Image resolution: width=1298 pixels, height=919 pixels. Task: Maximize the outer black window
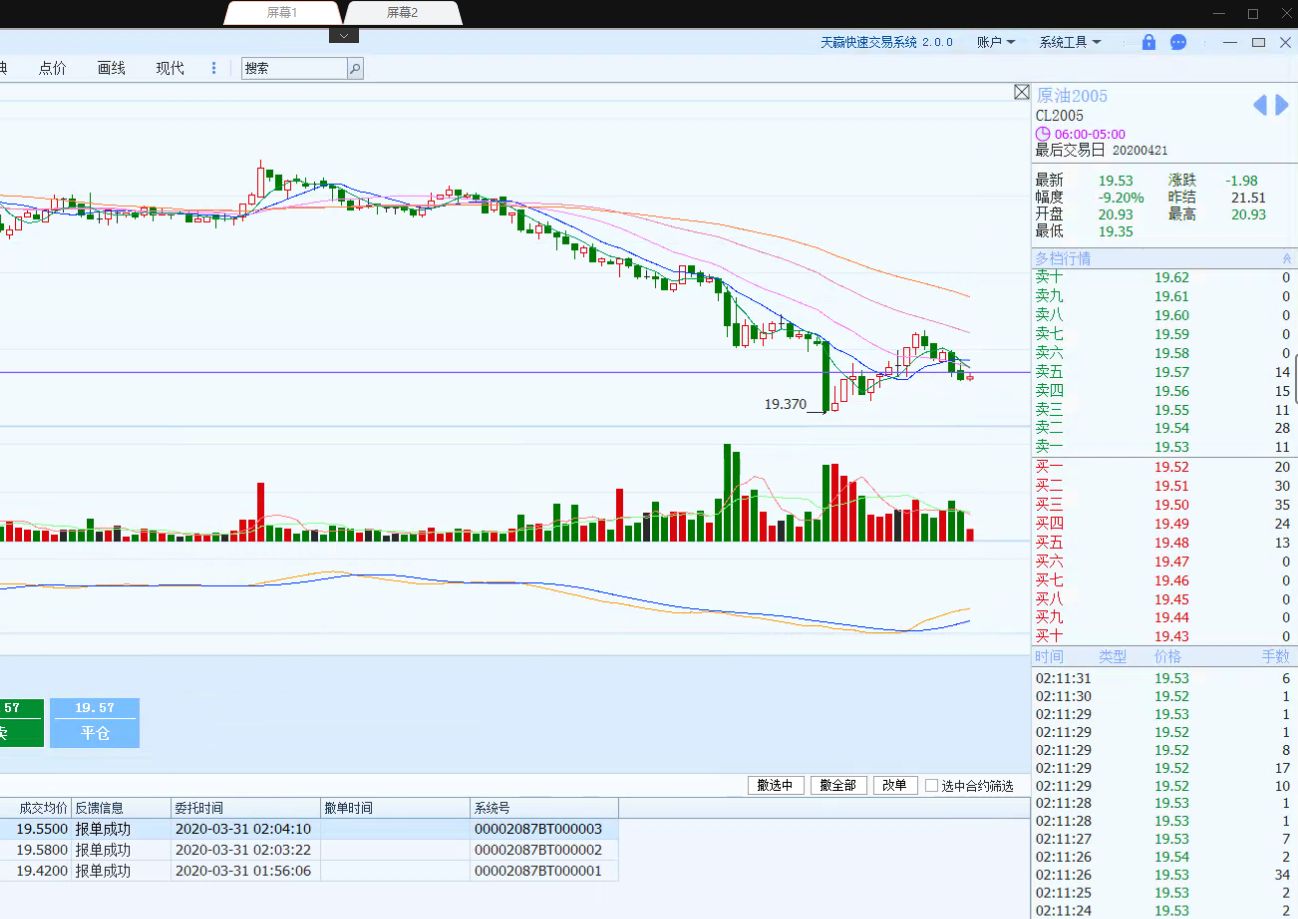click(1252, 13)
